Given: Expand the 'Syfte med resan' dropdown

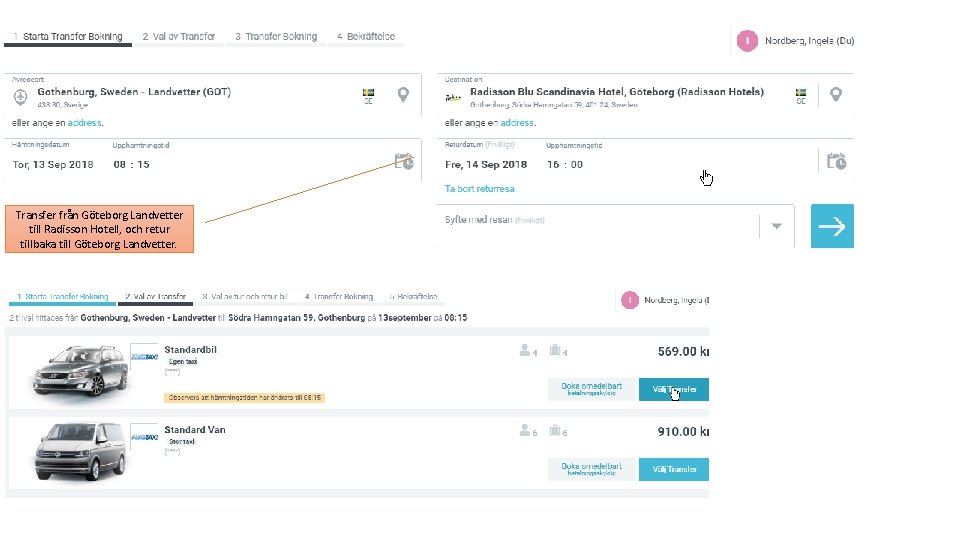Looking at the screenshot, I should (776, 226).
